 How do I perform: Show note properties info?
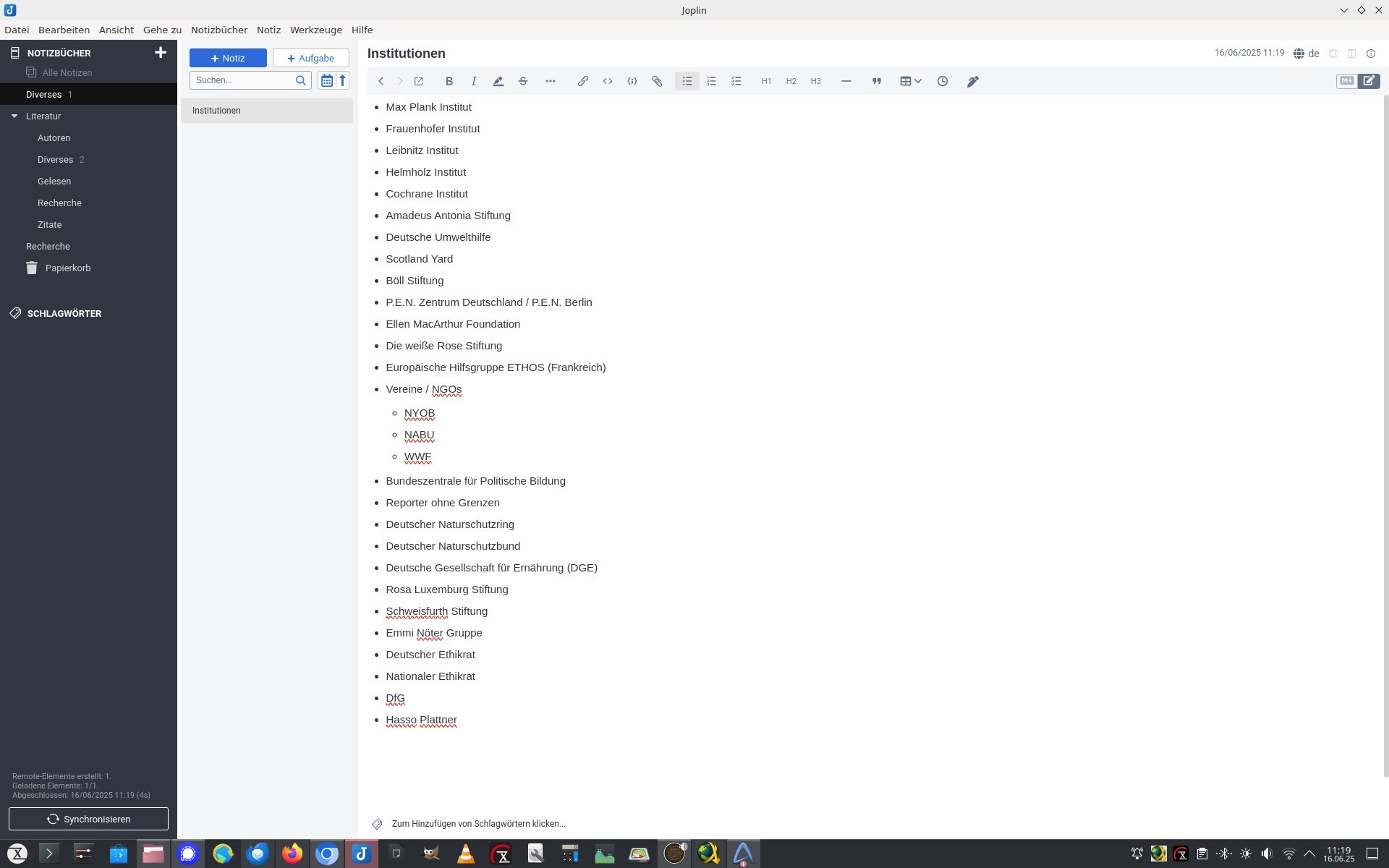tap(1371, 54)
